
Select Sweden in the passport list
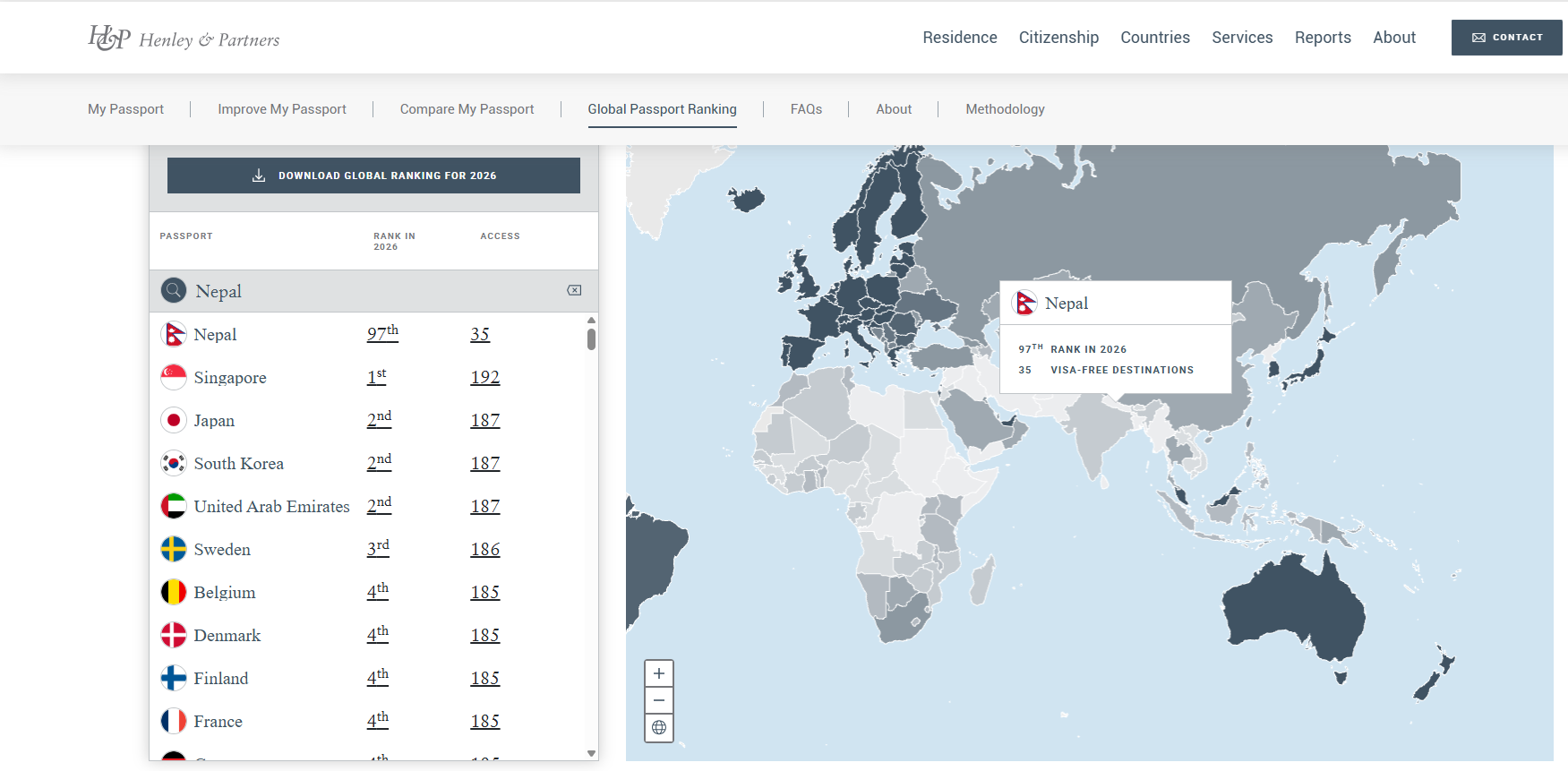click(222, 549)
